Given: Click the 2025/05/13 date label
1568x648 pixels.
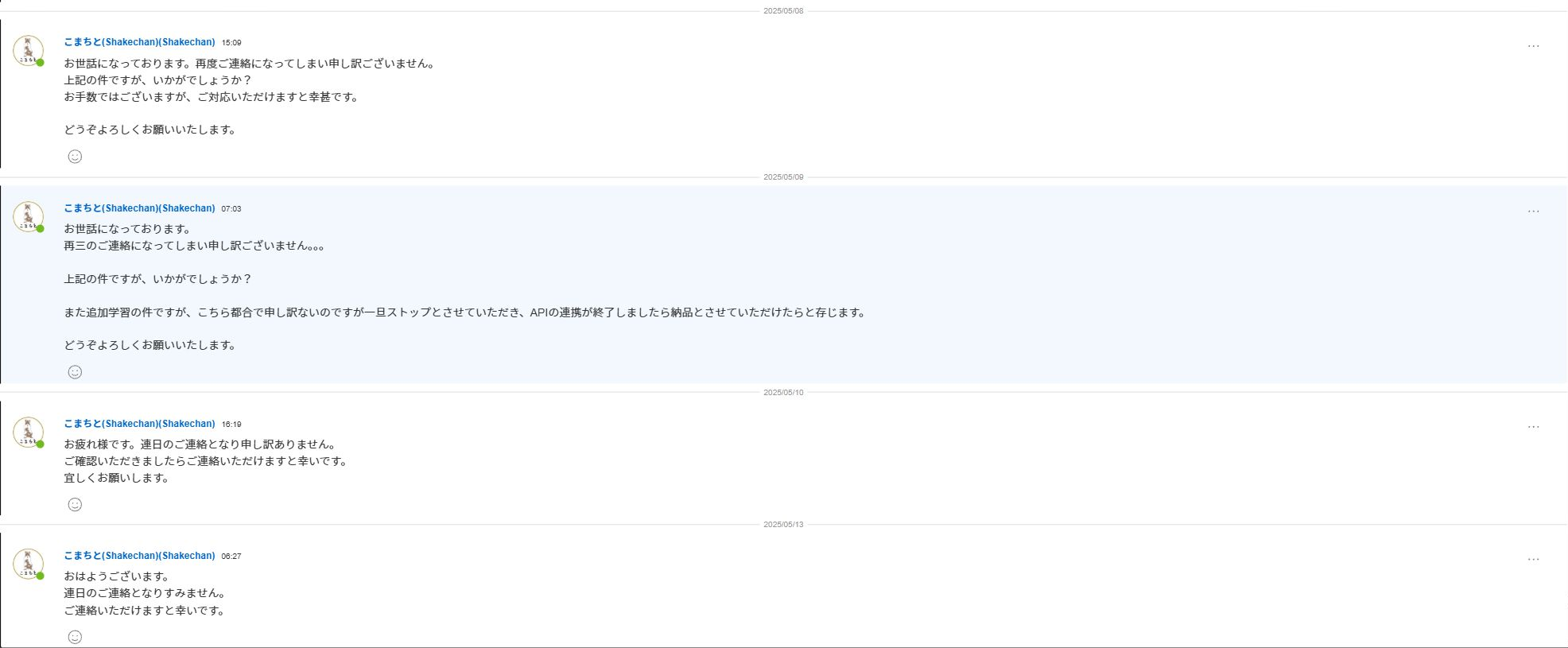Looking at the screenshot, I should (783, 525).
